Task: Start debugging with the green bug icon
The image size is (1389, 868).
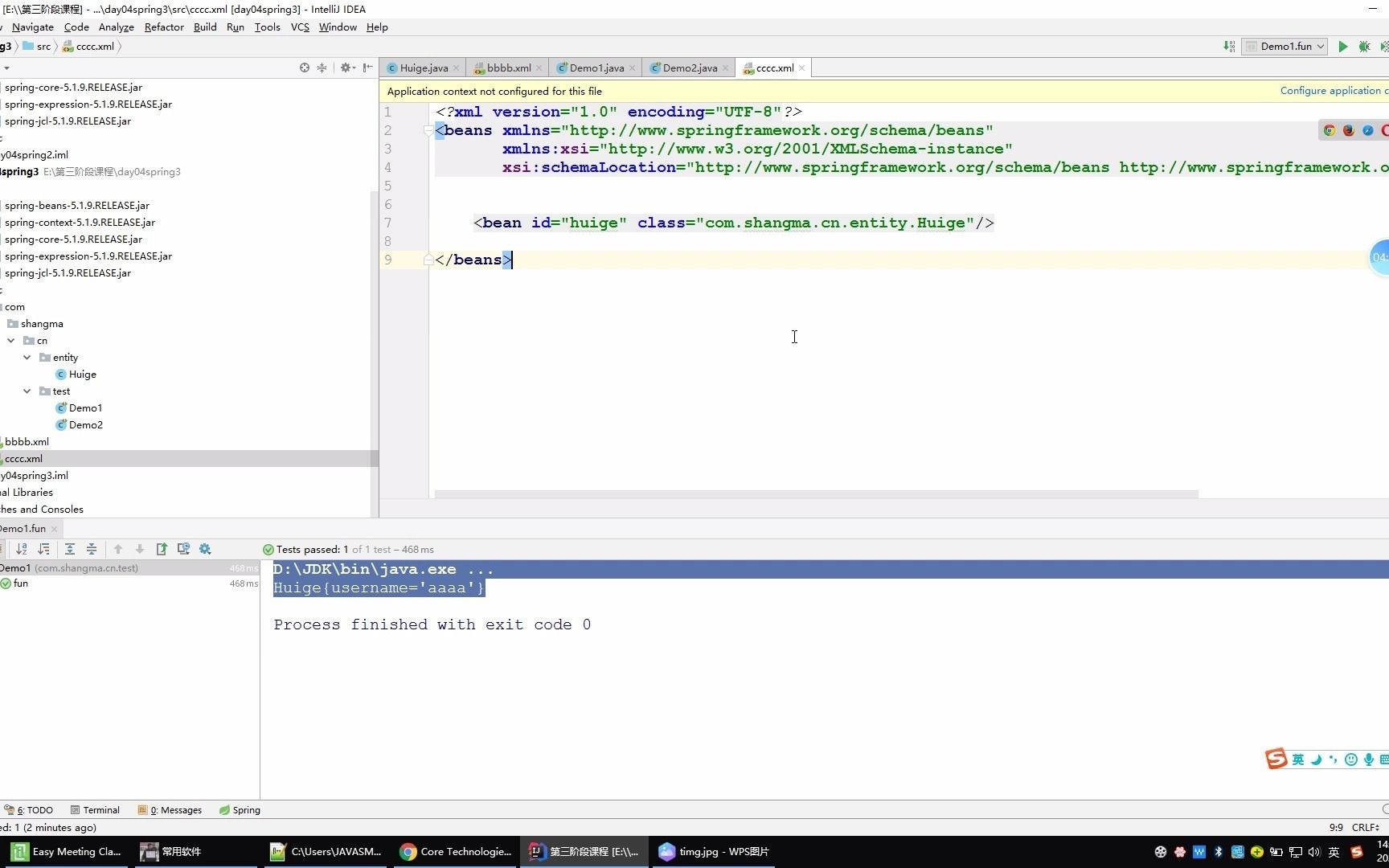Action: [1364, 47]
